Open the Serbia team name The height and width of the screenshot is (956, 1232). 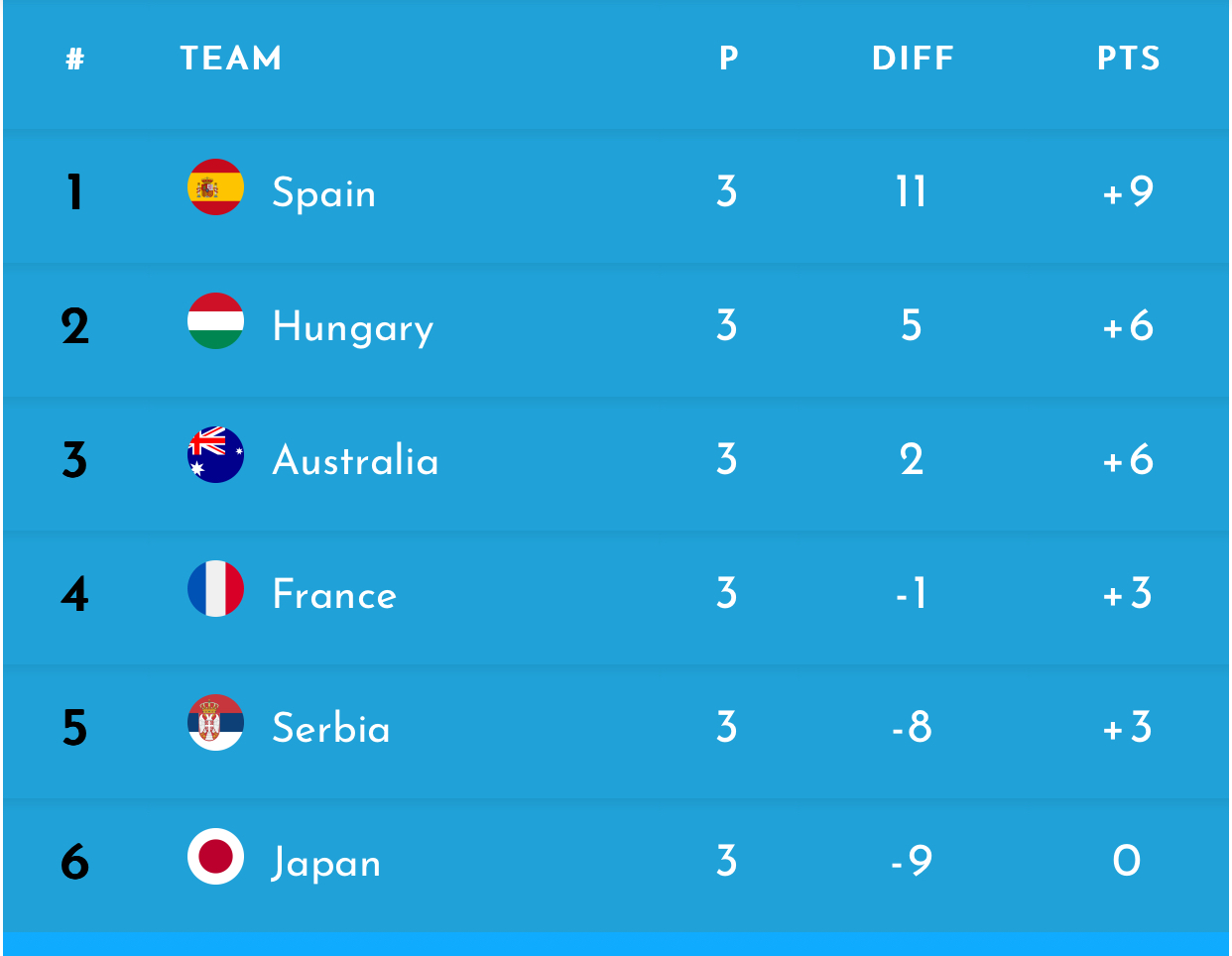click(331, 728)
